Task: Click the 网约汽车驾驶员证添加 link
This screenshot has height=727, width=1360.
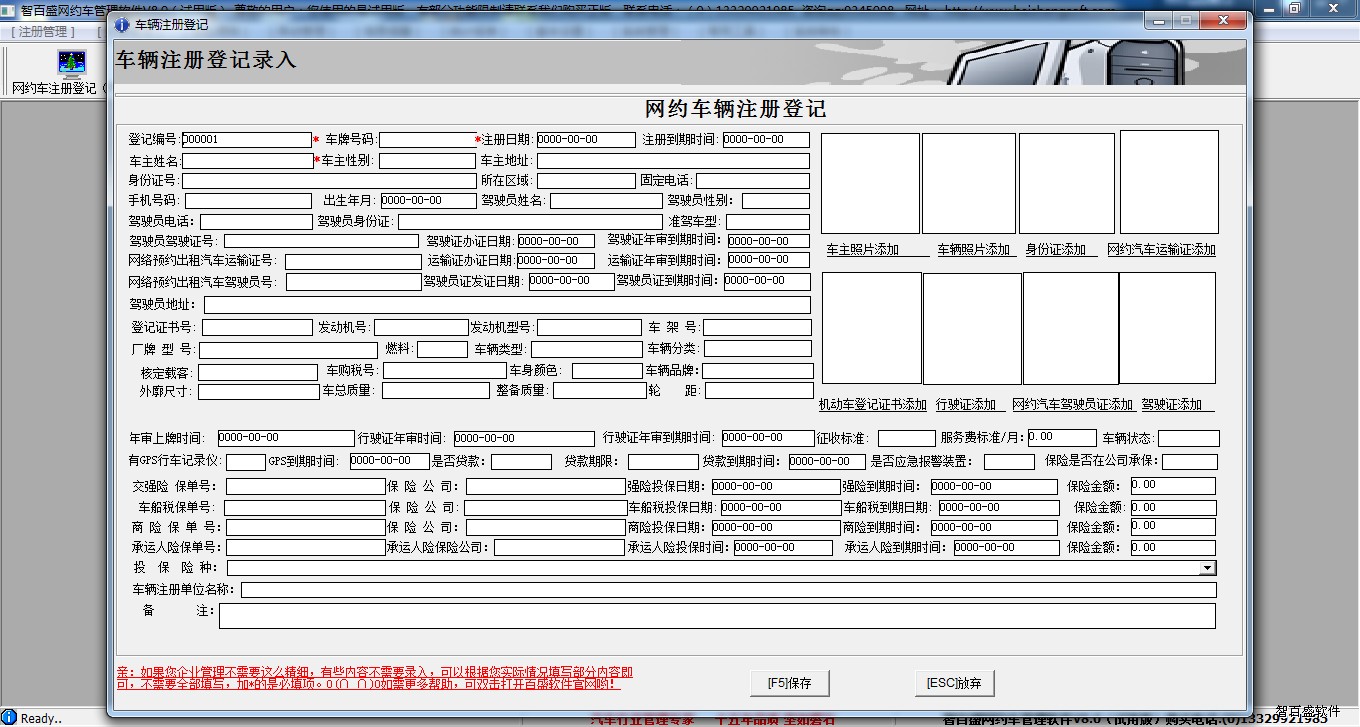Action: pyautogui.click(x=1073, y=405)
